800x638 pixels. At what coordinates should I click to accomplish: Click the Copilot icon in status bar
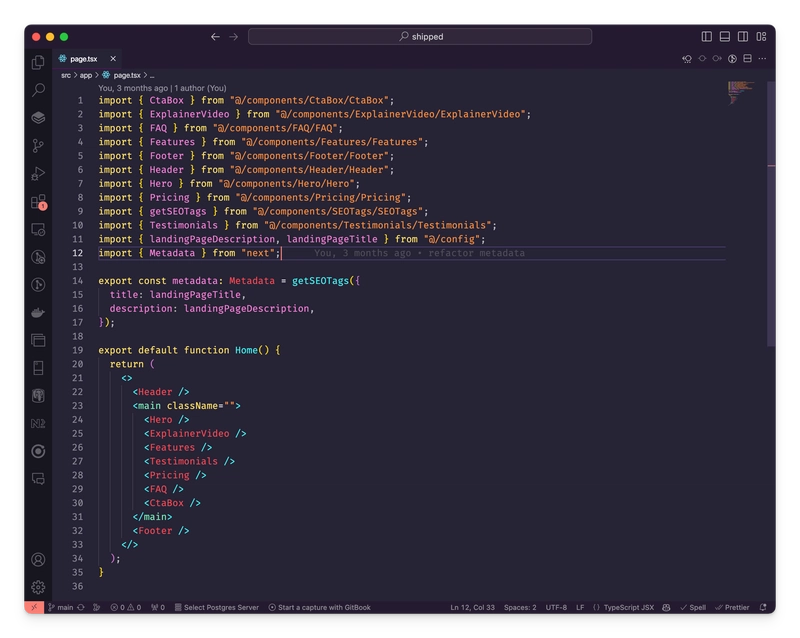tap(666, 607)
